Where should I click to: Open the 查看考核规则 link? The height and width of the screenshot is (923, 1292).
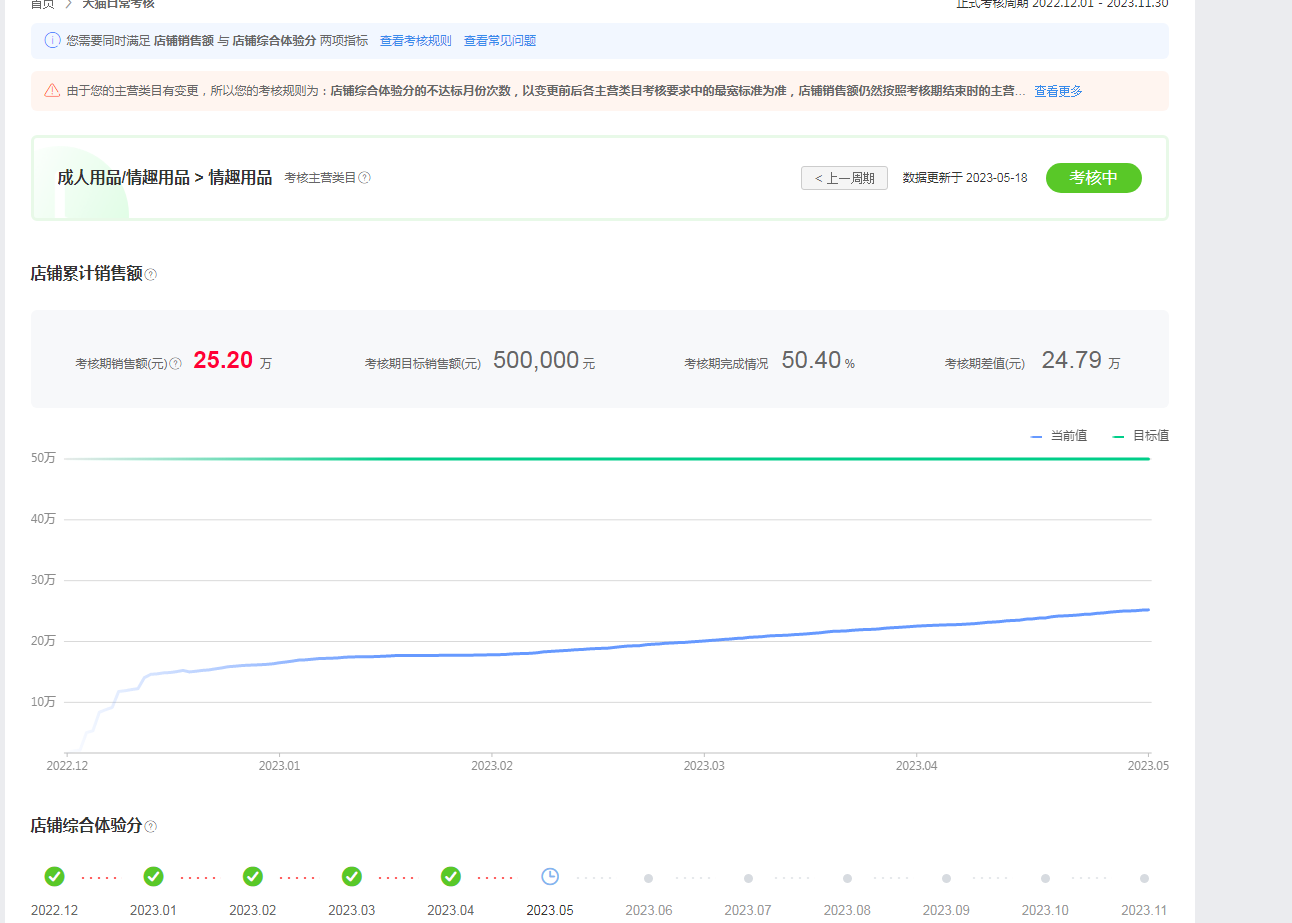[415, 41]
